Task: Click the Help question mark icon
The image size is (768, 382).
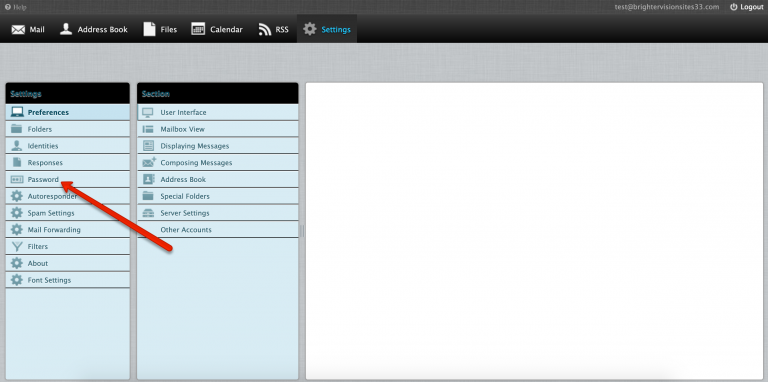Action: [7, 7]
